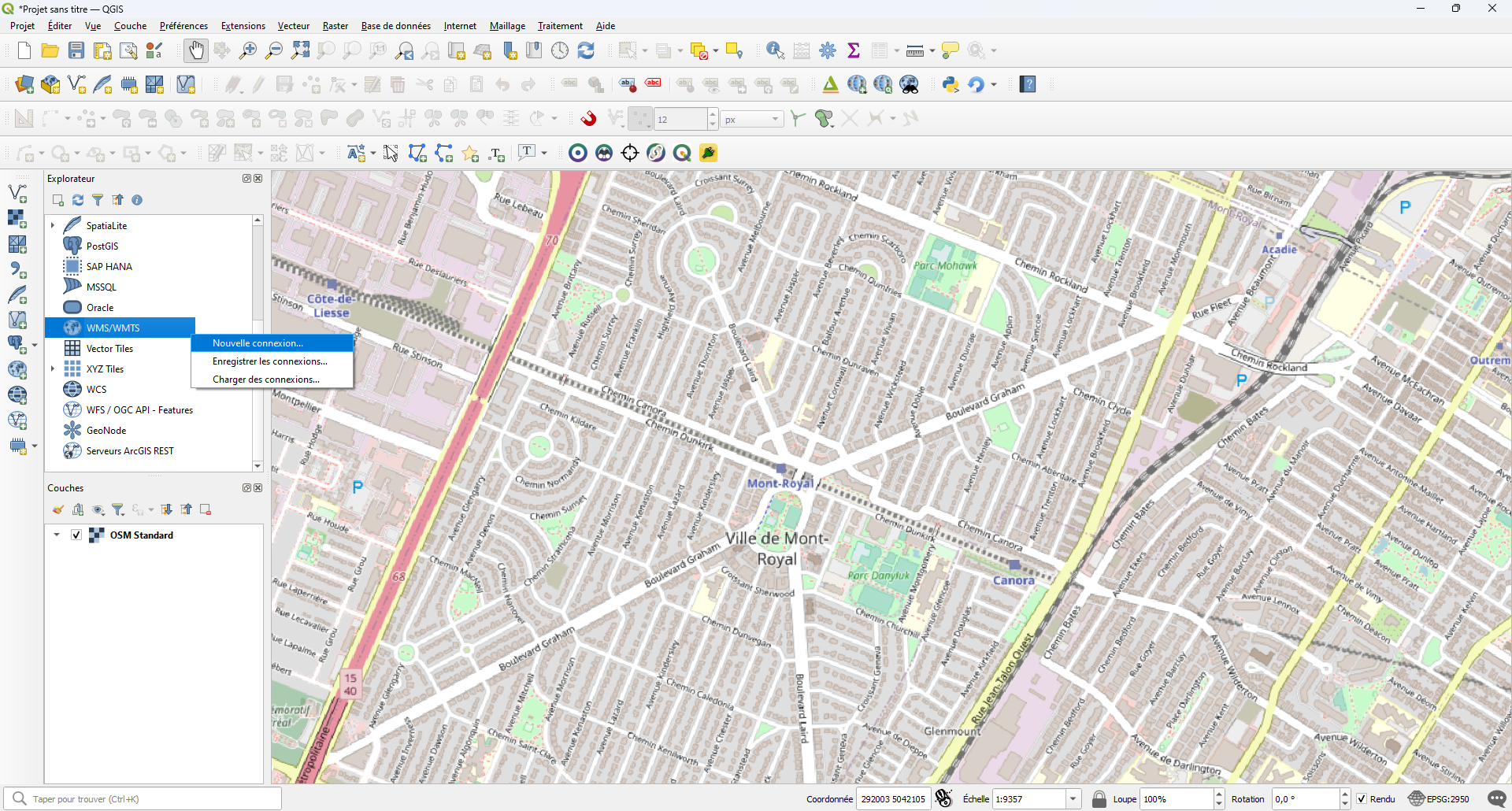The height and width of the screenshot is (811, 1512).
Task: Click the Refresh map icon
Action: (x=586, y=51)
